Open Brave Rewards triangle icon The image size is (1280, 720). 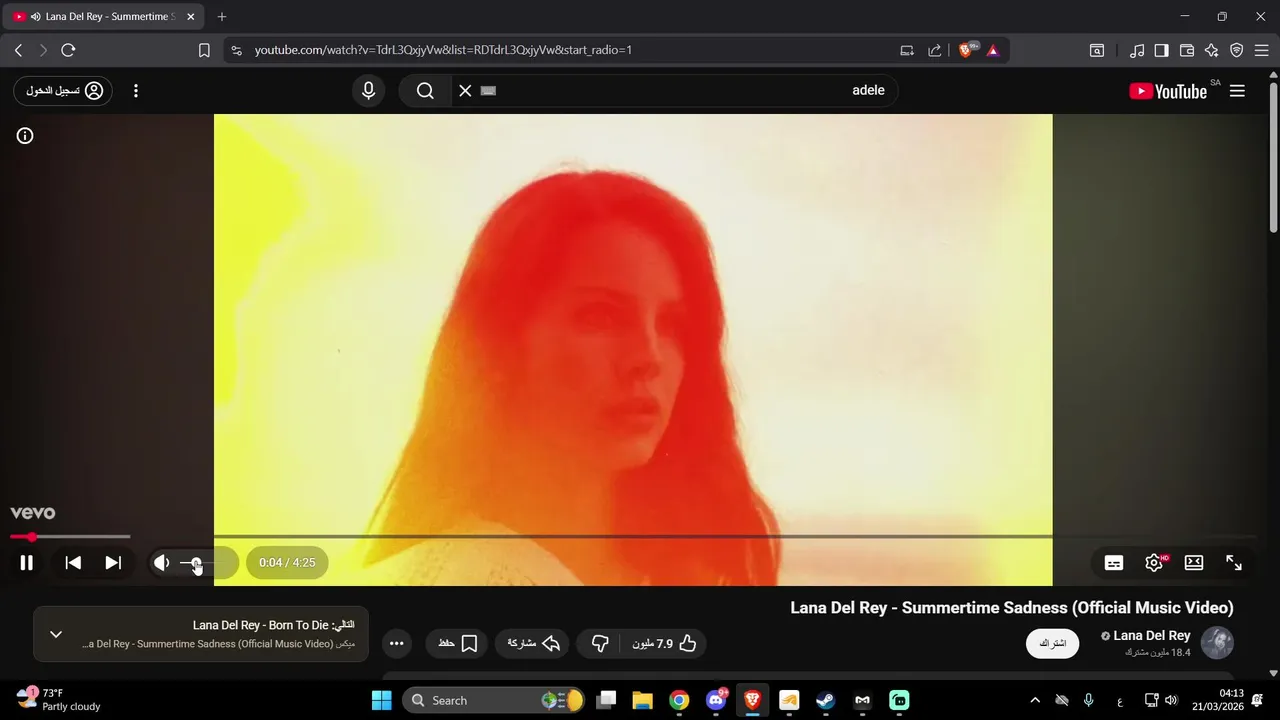pyautogui.click(x=993, y=50)
